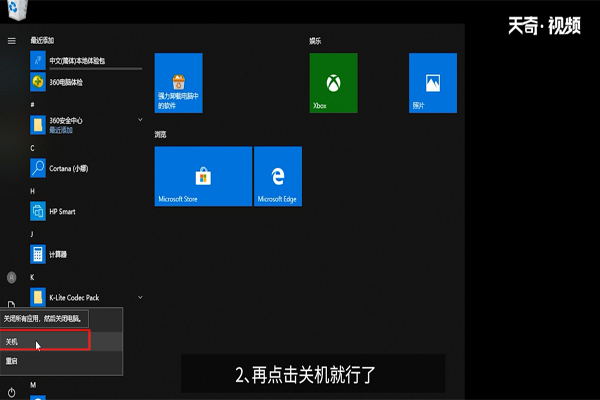
Task: Open the Documents icon in Start sidebar
Action: [11, 304]
